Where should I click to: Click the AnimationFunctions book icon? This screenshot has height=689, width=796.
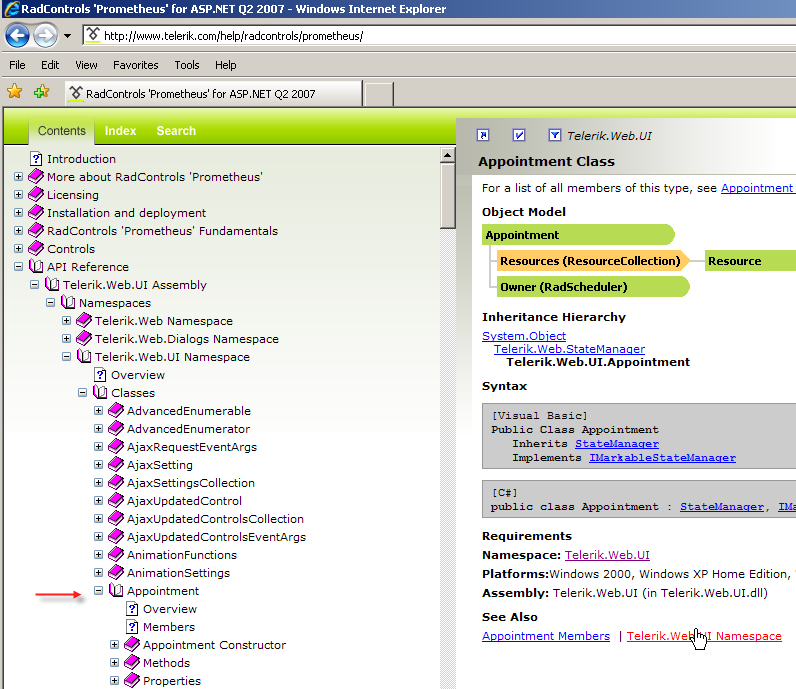pyautogui.click(x=116, y=554)
